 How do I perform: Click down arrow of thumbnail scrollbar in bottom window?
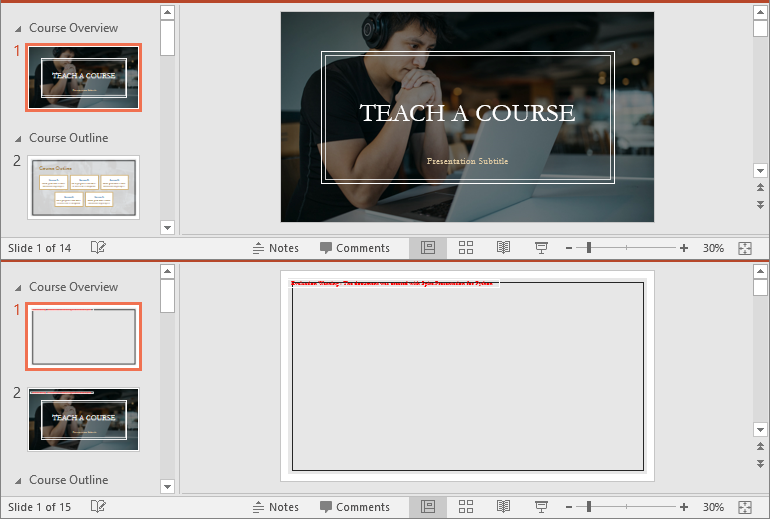[167, 486]
